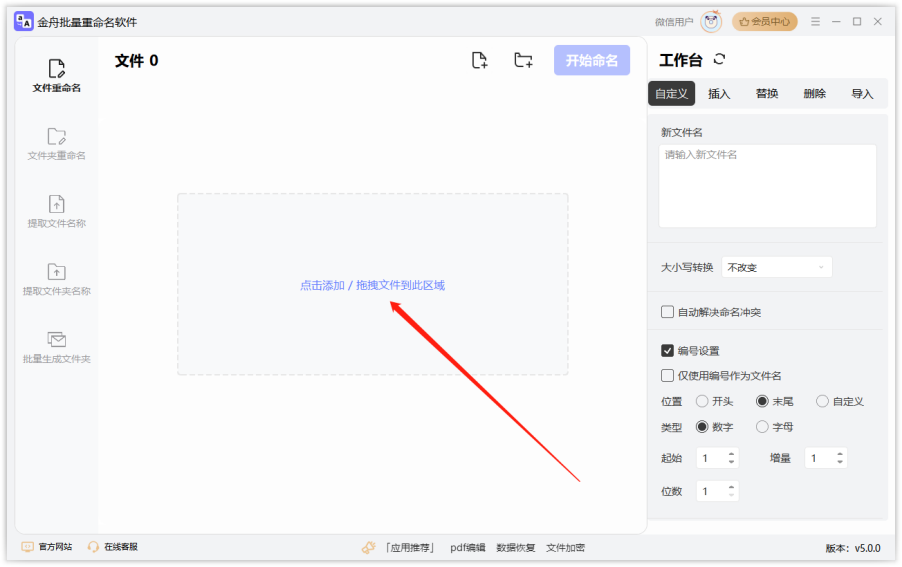This screenshot has width=902, height=567.
Task: Decrease the 增量 value with down arrow
Action: [840, 462]
